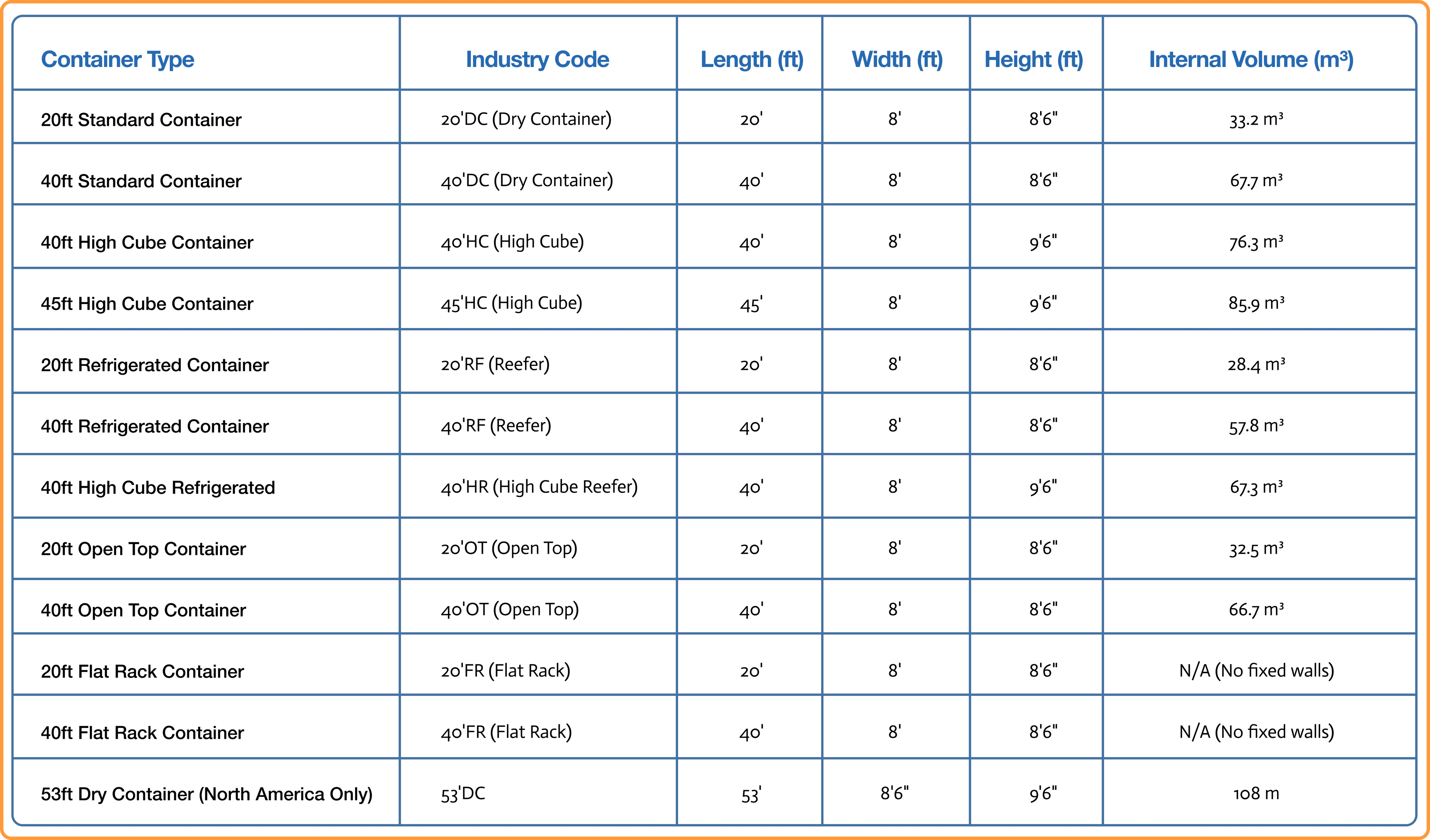Click N/A volume in 40ft Flat Rack row
The width and height of the screenshot is (1430, 840).
(1256, 732)
